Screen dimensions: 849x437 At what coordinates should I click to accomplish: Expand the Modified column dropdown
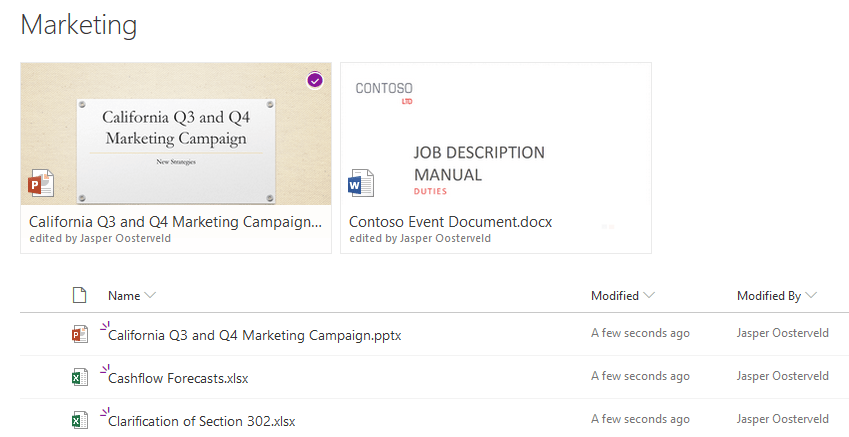(x=649, y=295)
